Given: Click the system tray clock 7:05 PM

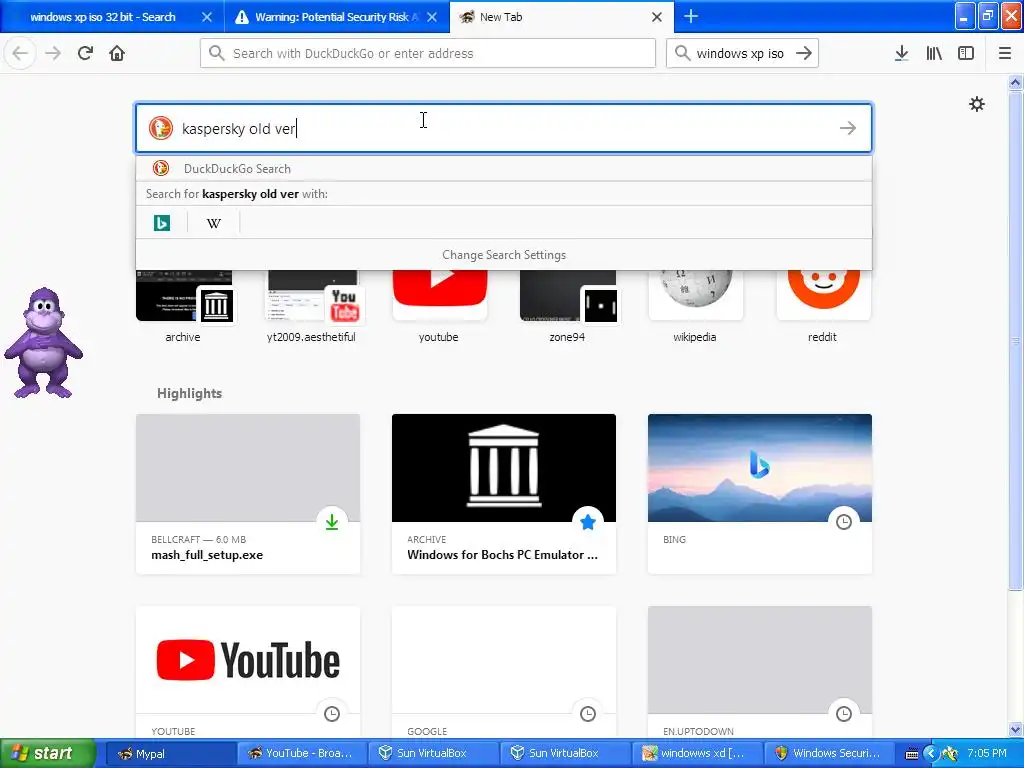Looking at the screenshot, I should (987, 753).
